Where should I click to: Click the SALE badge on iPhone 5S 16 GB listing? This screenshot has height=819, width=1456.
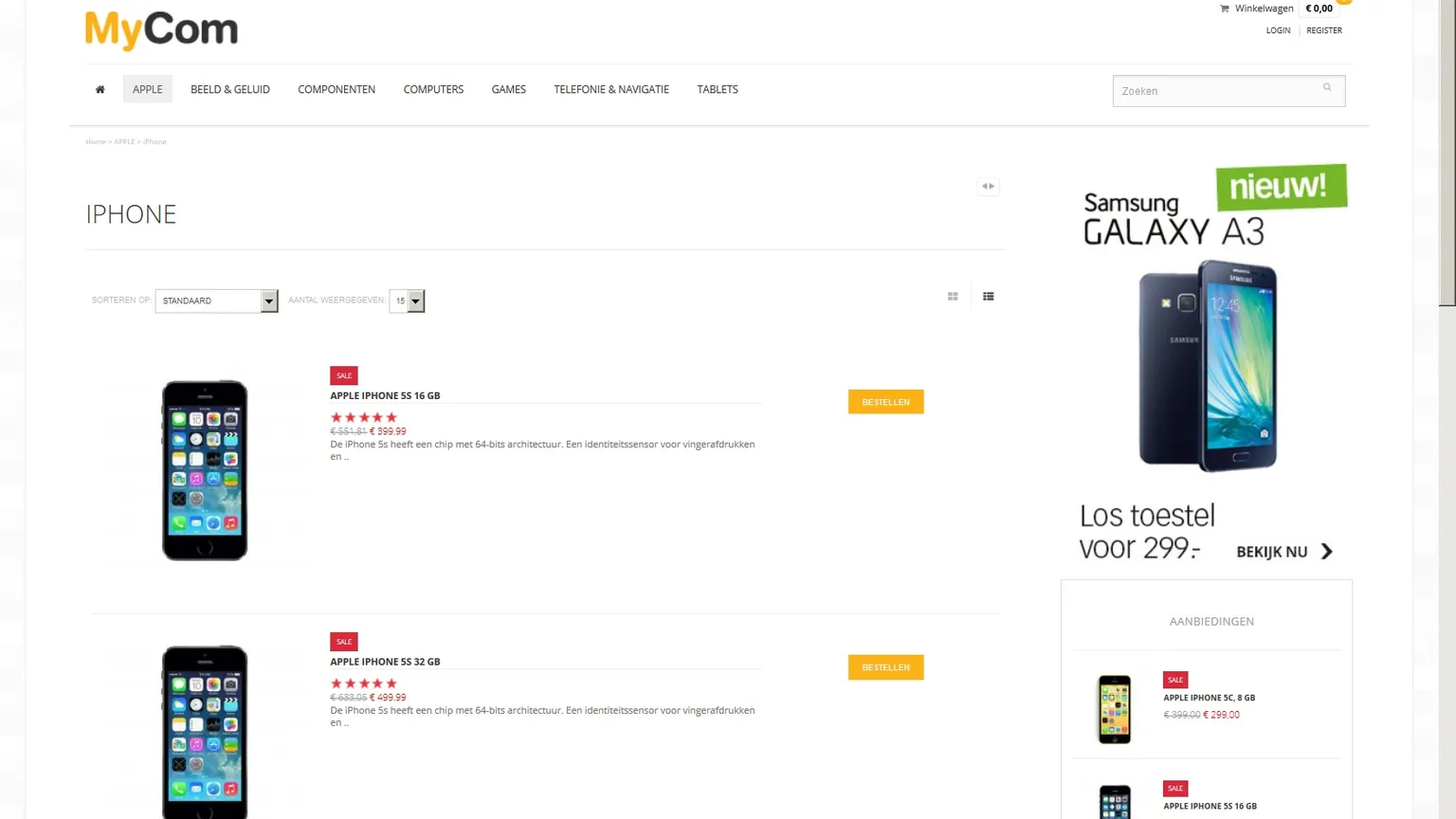click(344, 375)
